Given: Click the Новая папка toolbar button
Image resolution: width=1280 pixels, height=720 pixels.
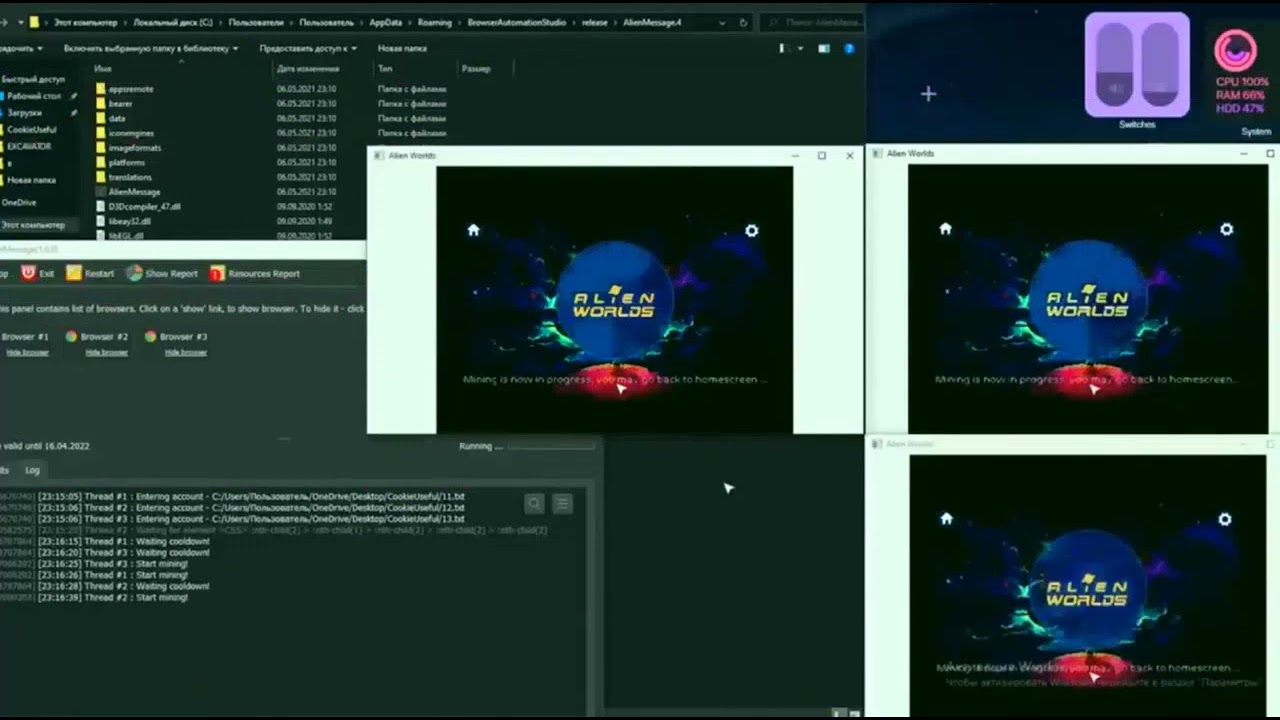Looking at the screenshot, I should 402,48.
